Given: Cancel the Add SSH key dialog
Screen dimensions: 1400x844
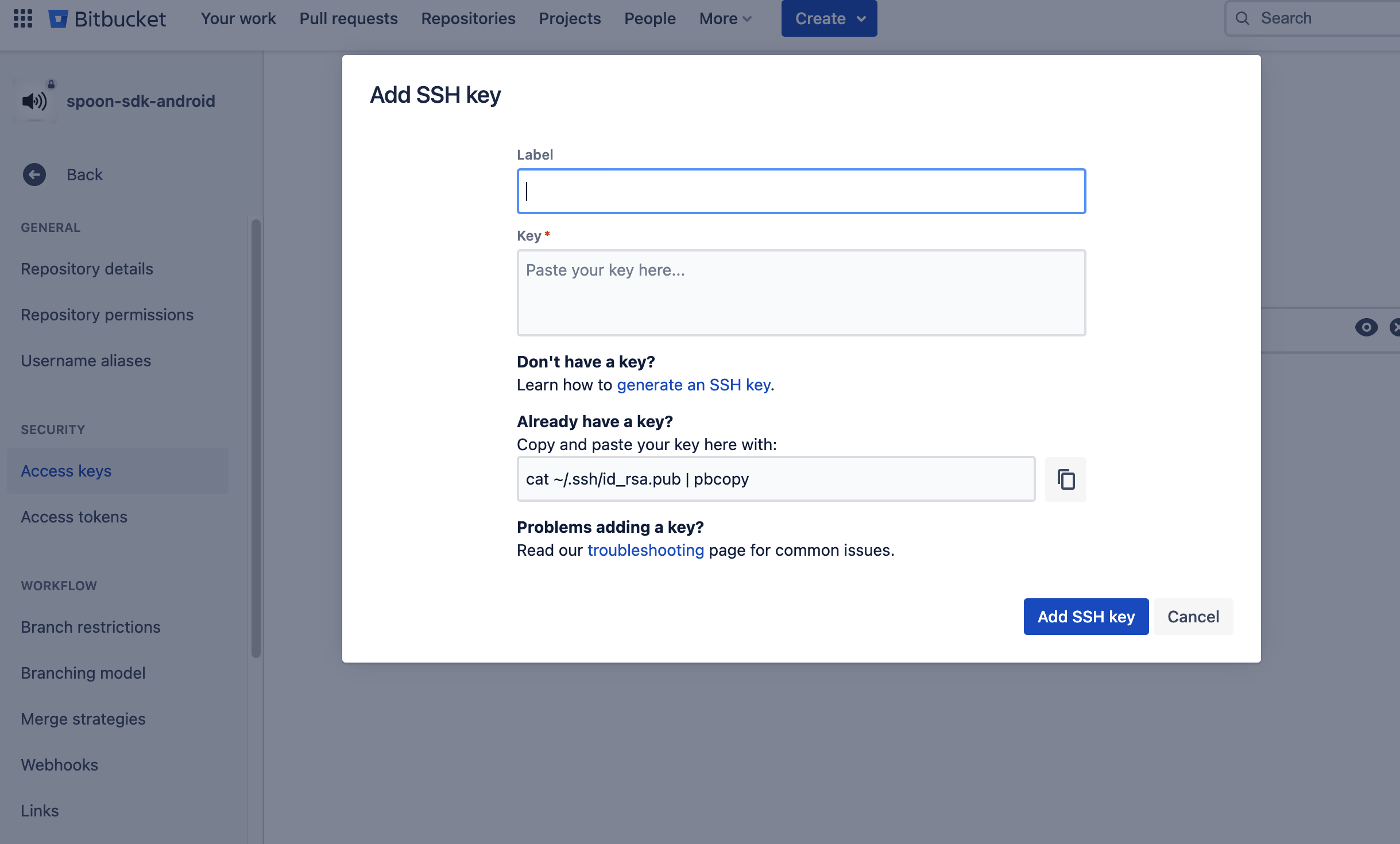Looking at the screenshot, I should click(1193, 617).
